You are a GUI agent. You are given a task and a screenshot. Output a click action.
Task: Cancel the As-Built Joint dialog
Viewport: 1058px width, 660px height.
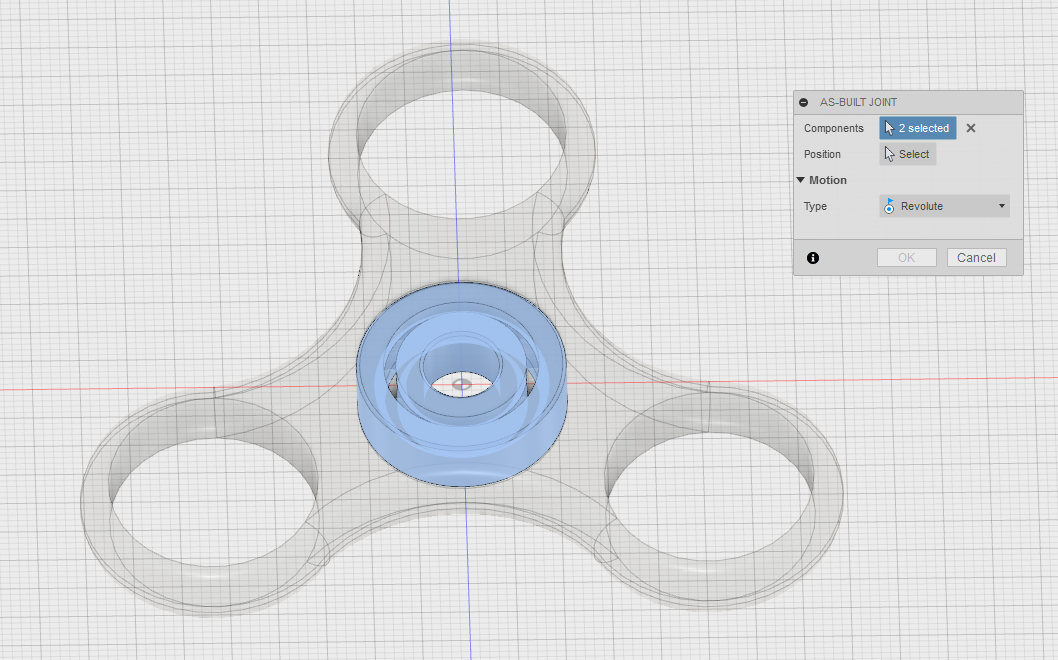point(976,258)
